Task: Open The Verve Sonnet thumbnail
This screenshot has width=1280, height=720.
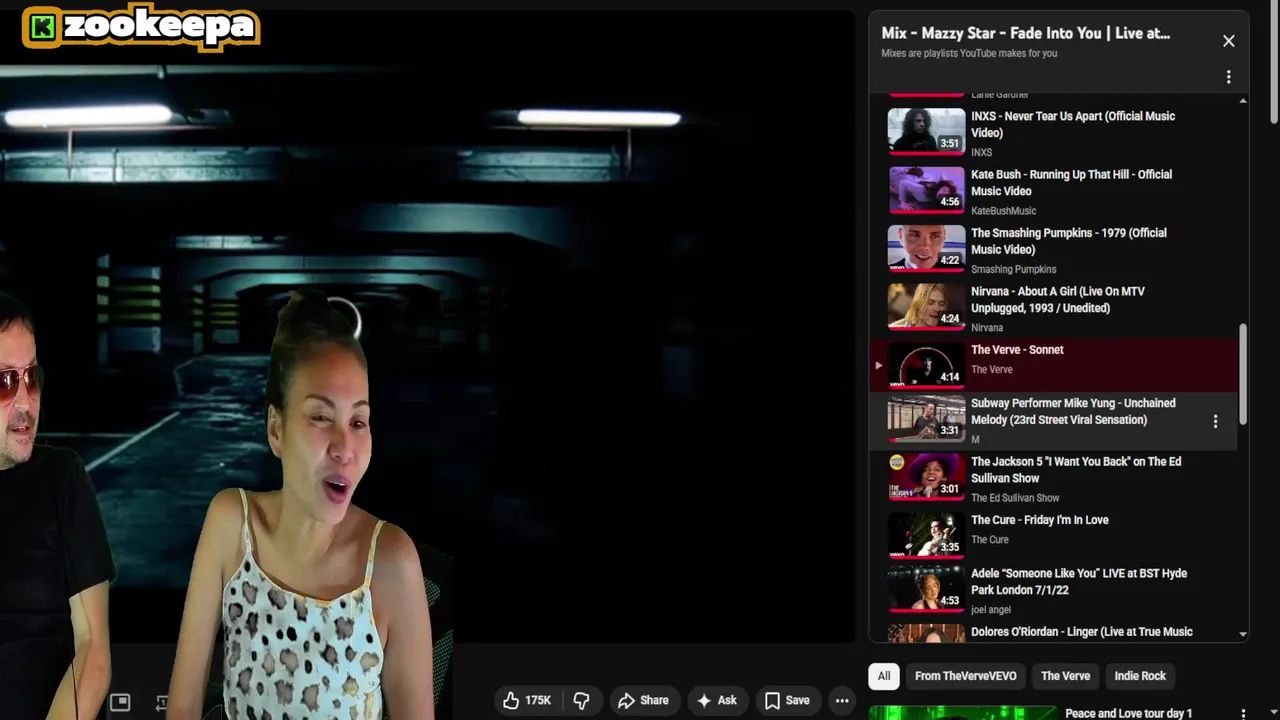Action: click(x=926, y=365)
